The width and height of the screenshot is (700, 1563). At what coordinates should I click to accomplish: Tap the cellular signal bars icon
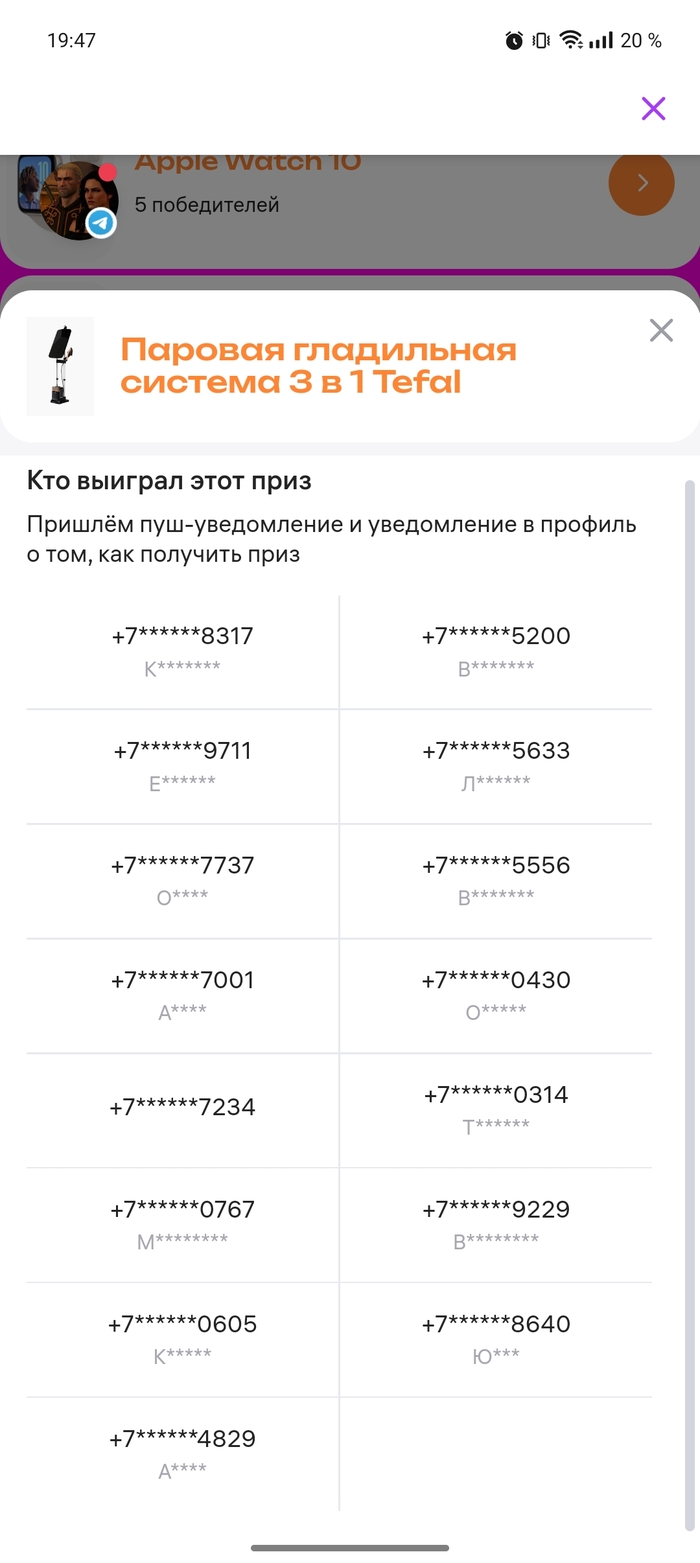tap(600, 41)
